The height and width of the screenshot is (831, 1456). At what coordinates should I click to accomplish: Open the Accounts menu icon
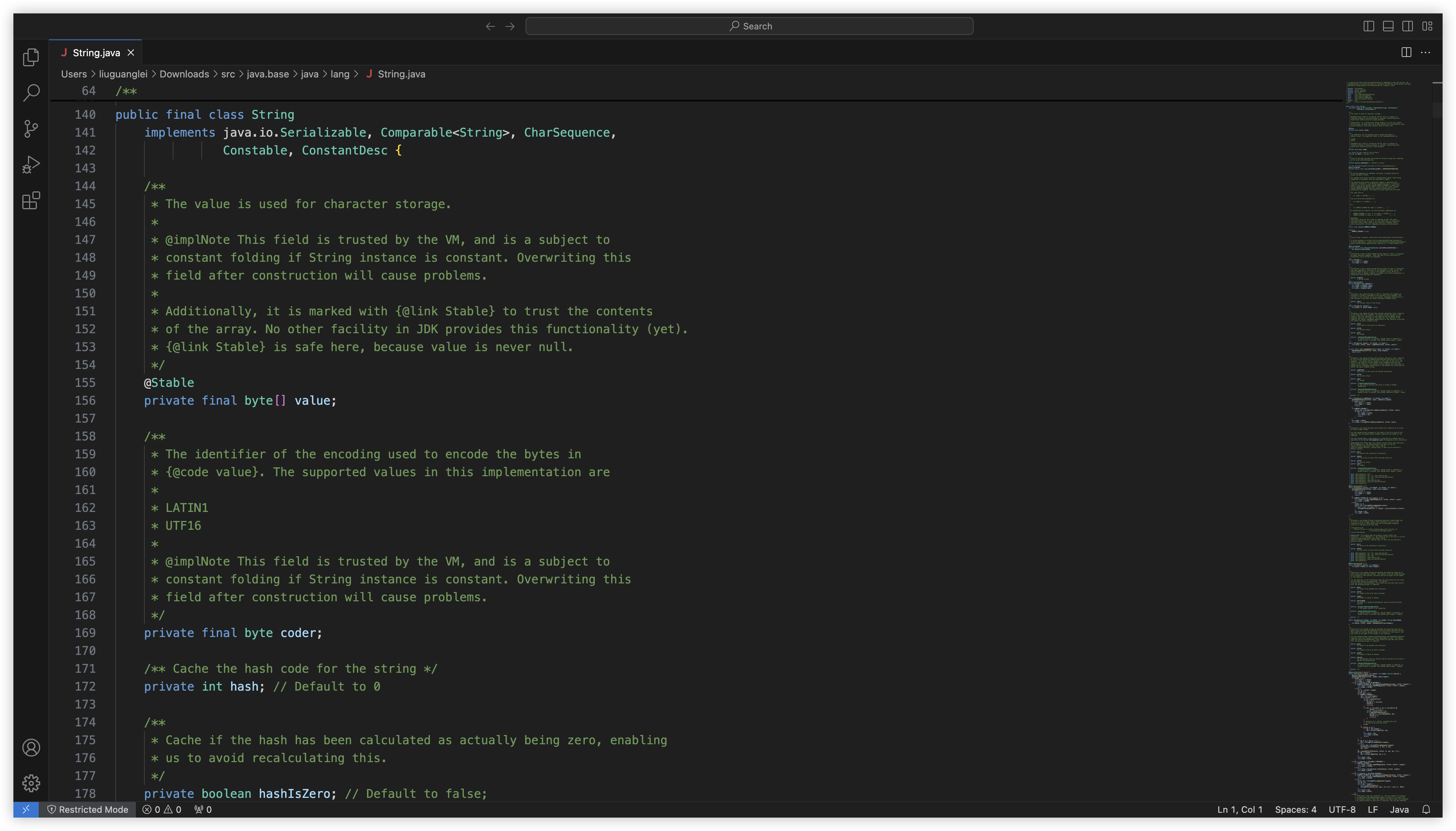[x=31, y=747]
